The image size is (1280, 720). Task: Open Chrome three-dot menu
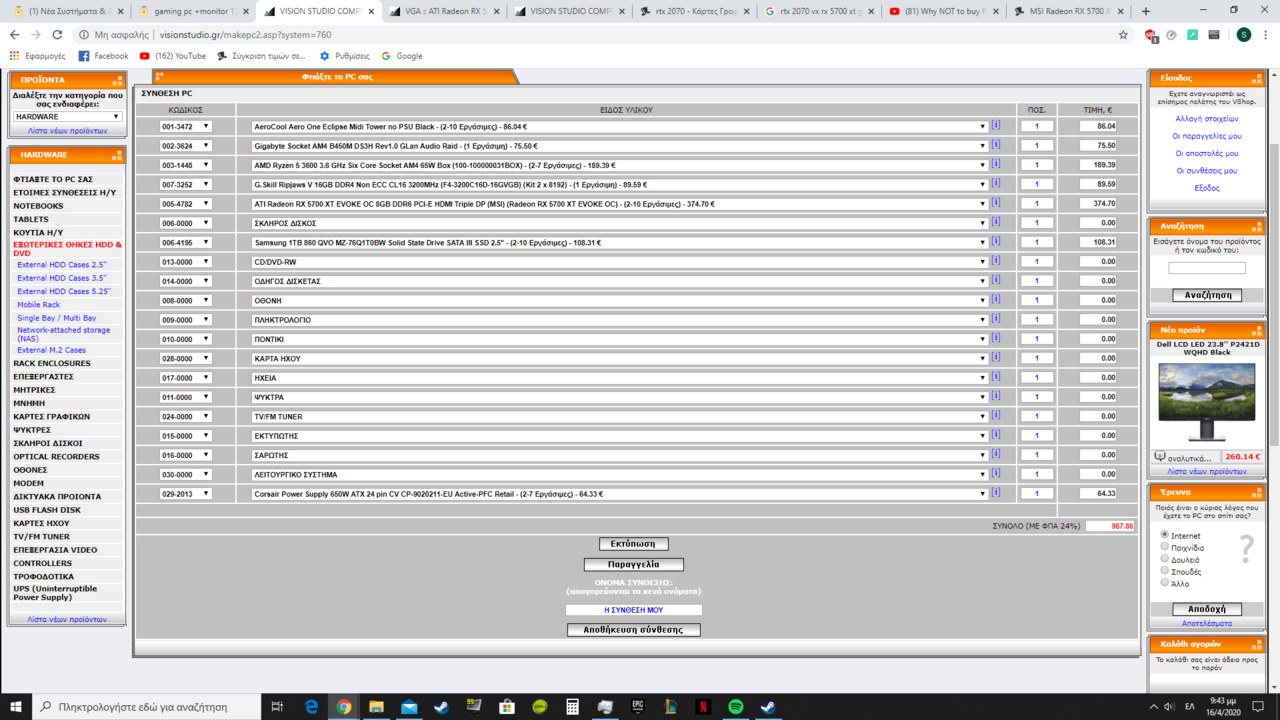click(1266, 34)
